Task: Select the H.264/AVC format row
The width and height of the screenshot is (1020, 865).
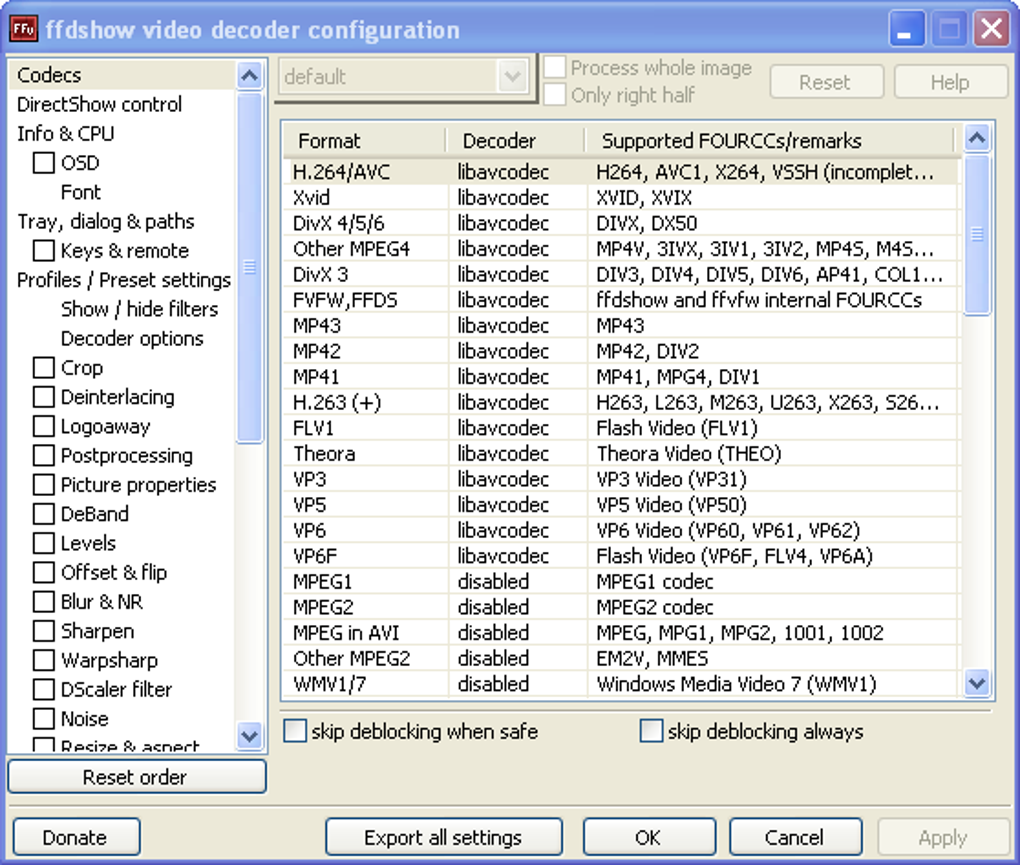Action: (621, 172)
